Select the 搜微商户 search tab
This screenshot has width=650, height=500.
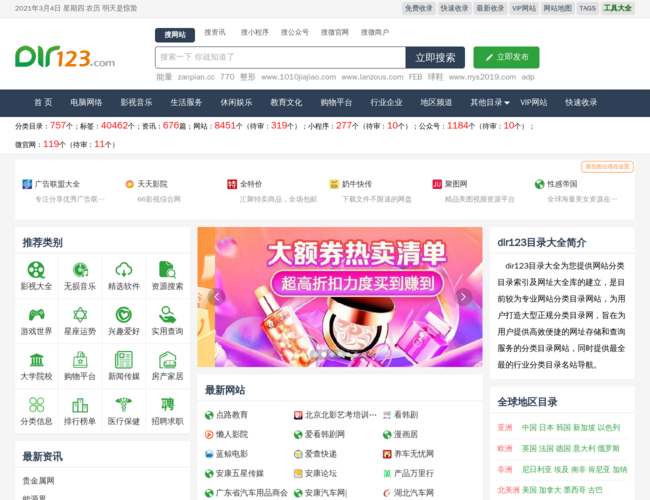pos(375,32)
